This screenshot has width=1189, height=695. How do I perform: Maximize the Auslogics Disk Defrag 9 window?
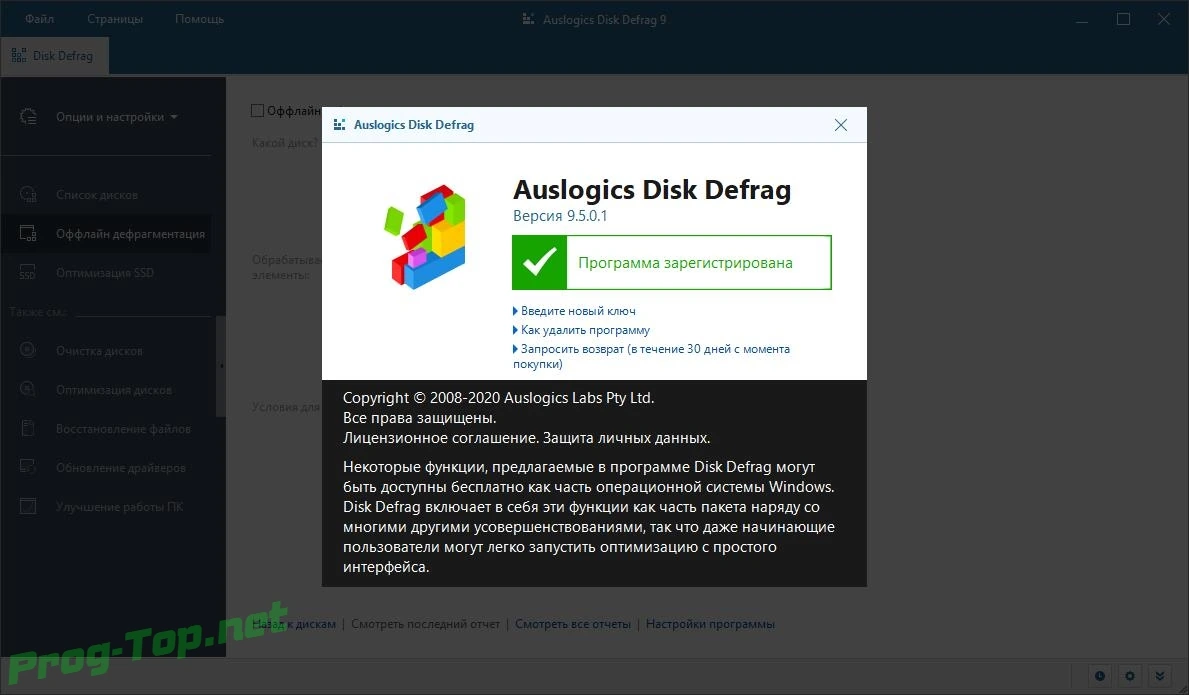click(1123, 19)
